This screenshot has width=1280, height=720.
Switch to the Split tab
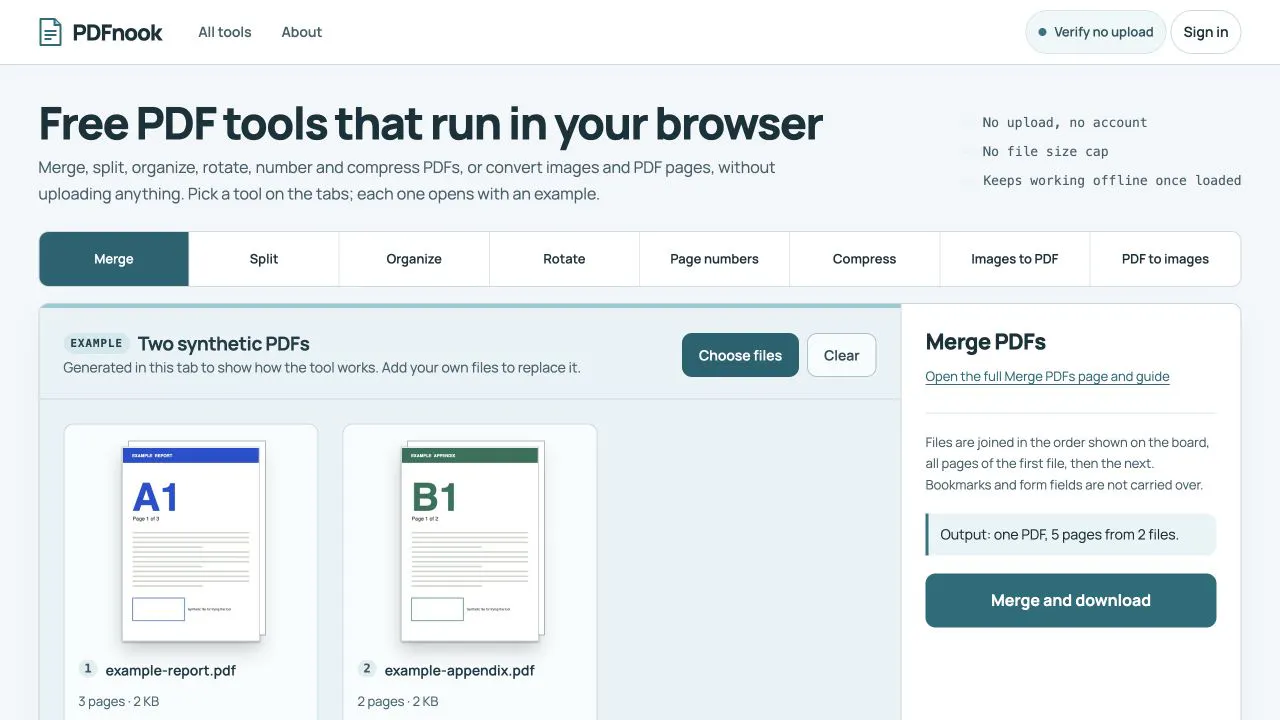[x=264, y=259]
